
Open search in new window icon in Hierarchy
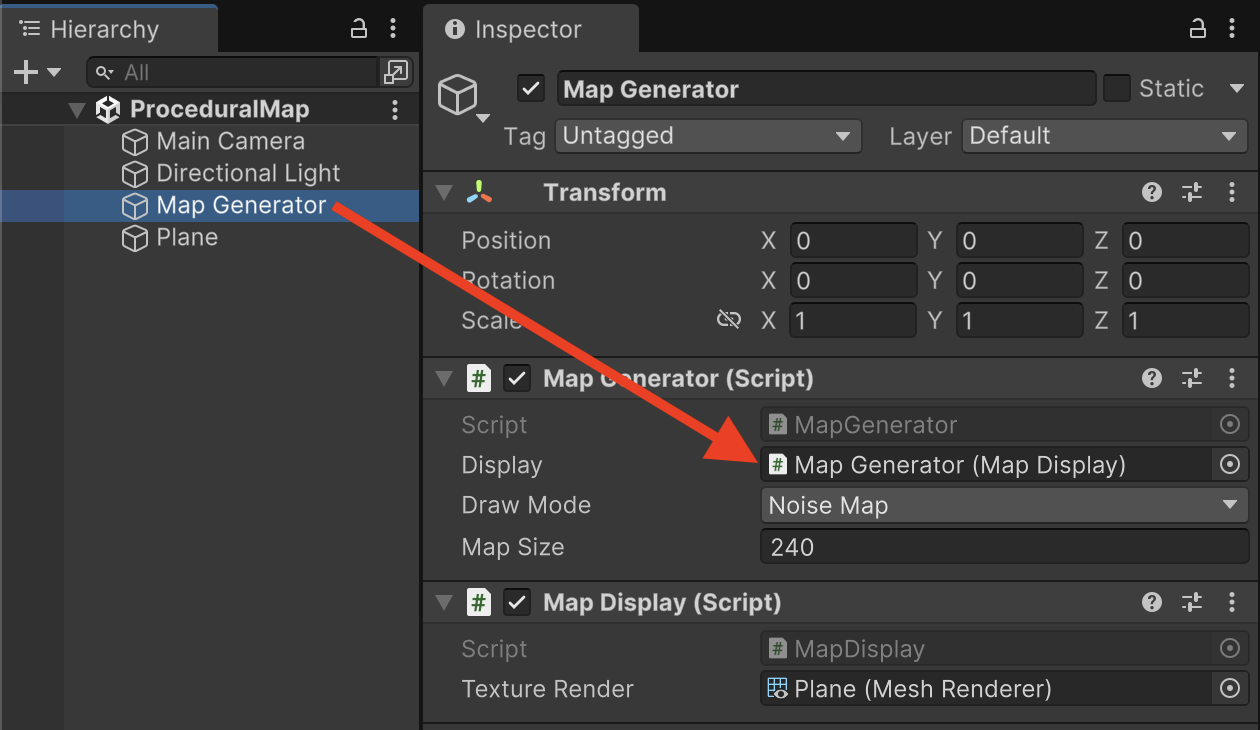[396, 72]
